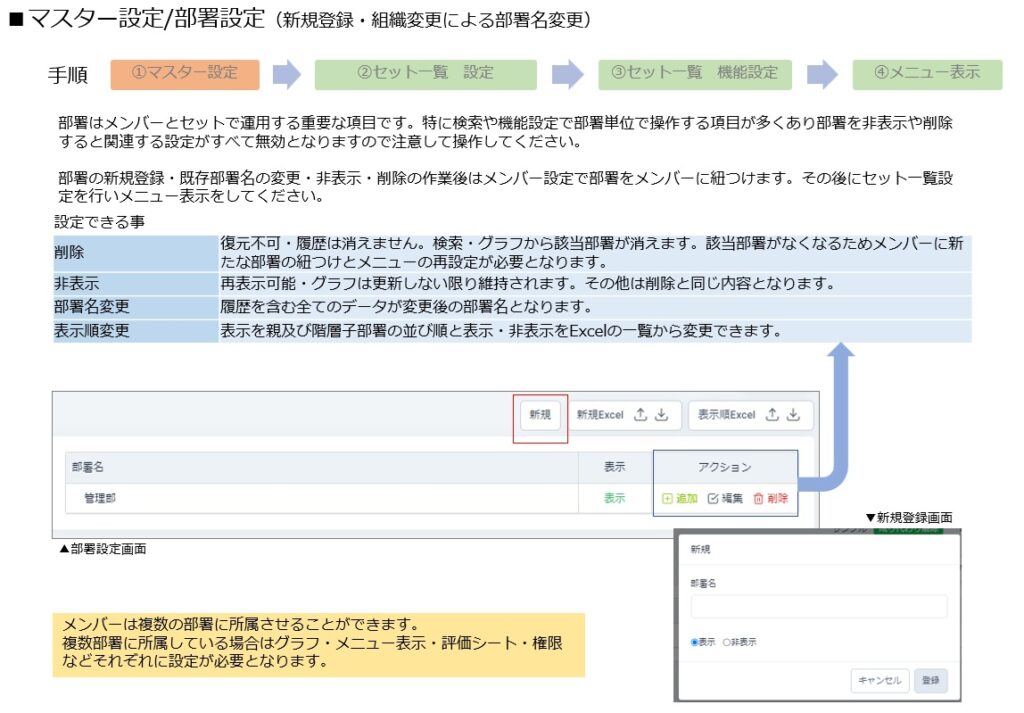Open step ①マスター設定
This screenshot has height=713, width=1024.
pos(185,73)
